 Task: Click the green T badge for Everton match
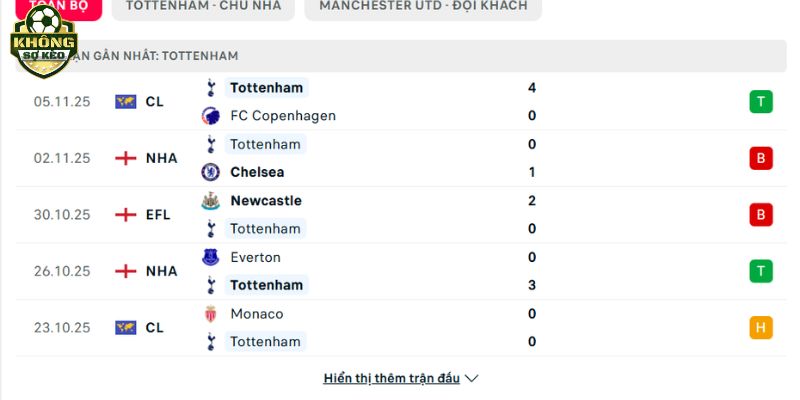[x=760, y=271]
